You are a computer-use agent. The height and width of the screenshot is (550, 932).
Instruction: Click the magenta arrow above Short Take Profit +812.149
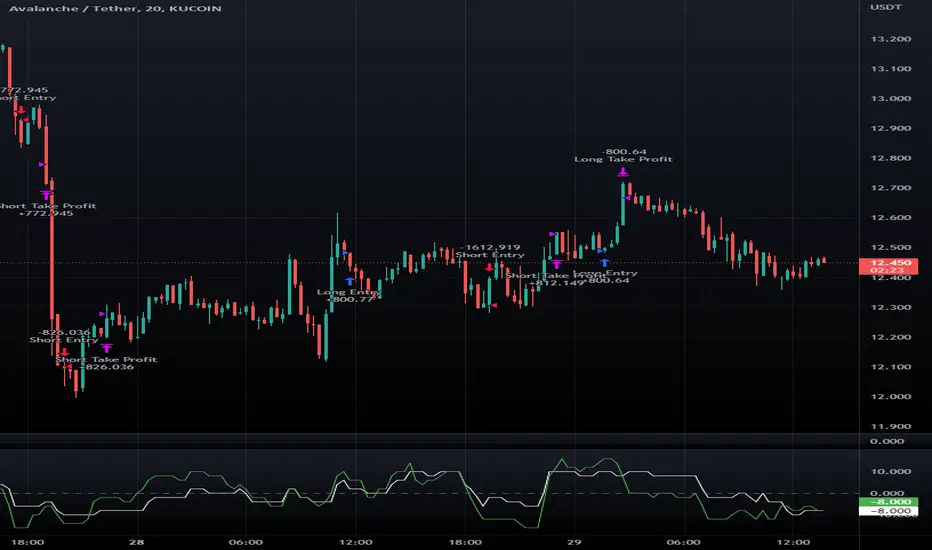pos(556,263)
